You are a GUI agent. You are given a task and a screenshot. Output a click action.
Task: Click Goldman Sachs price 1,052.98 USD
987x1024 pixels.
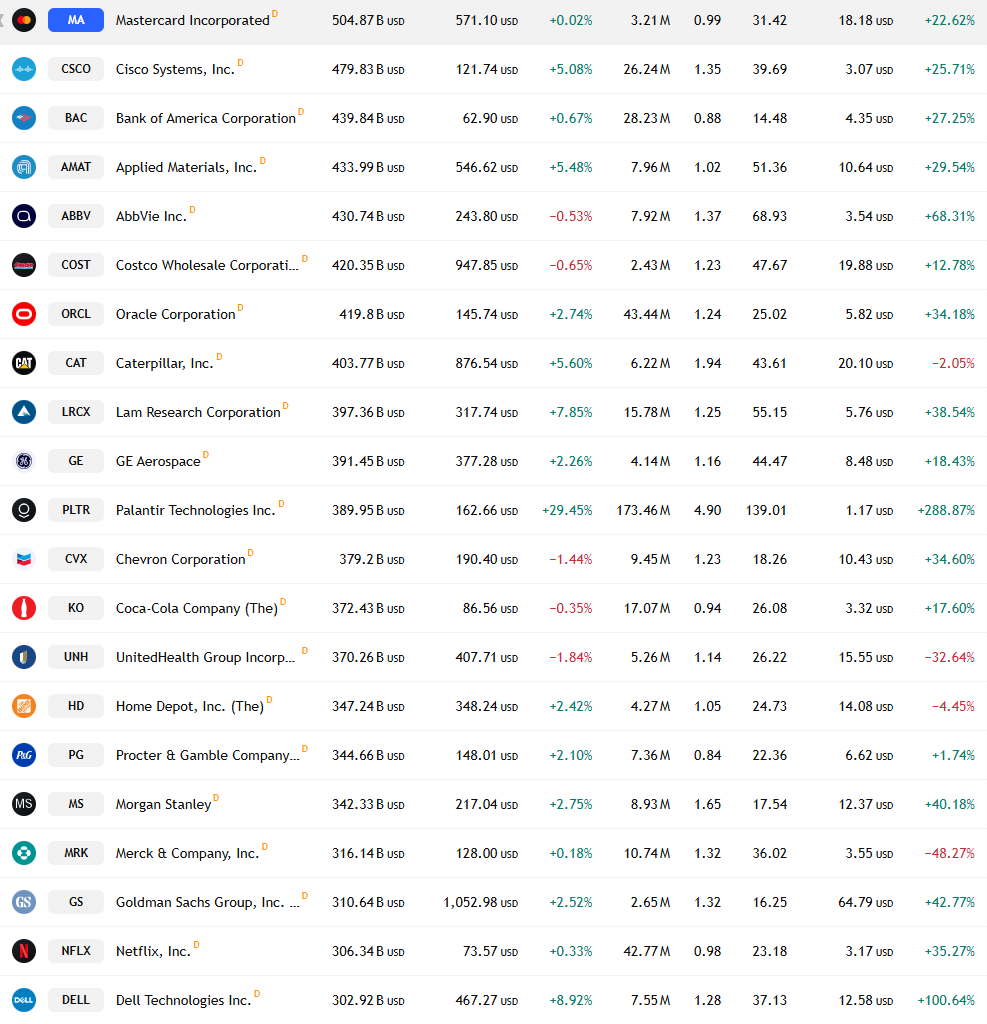(481, 902)
